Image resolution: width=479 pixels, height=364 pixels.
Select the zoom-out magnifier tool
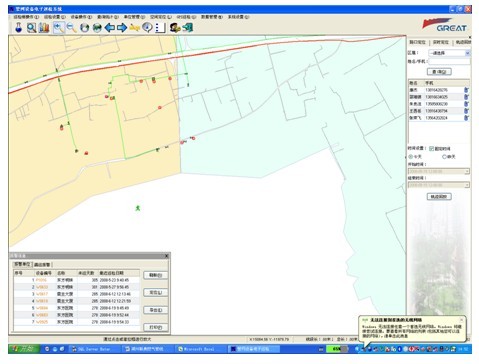point(71,28)
